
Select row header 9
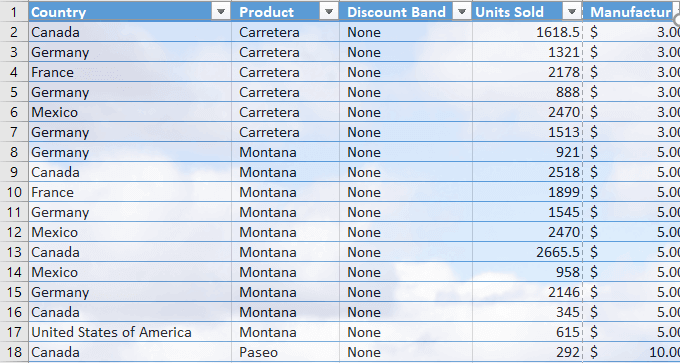(x=14, y=172)
